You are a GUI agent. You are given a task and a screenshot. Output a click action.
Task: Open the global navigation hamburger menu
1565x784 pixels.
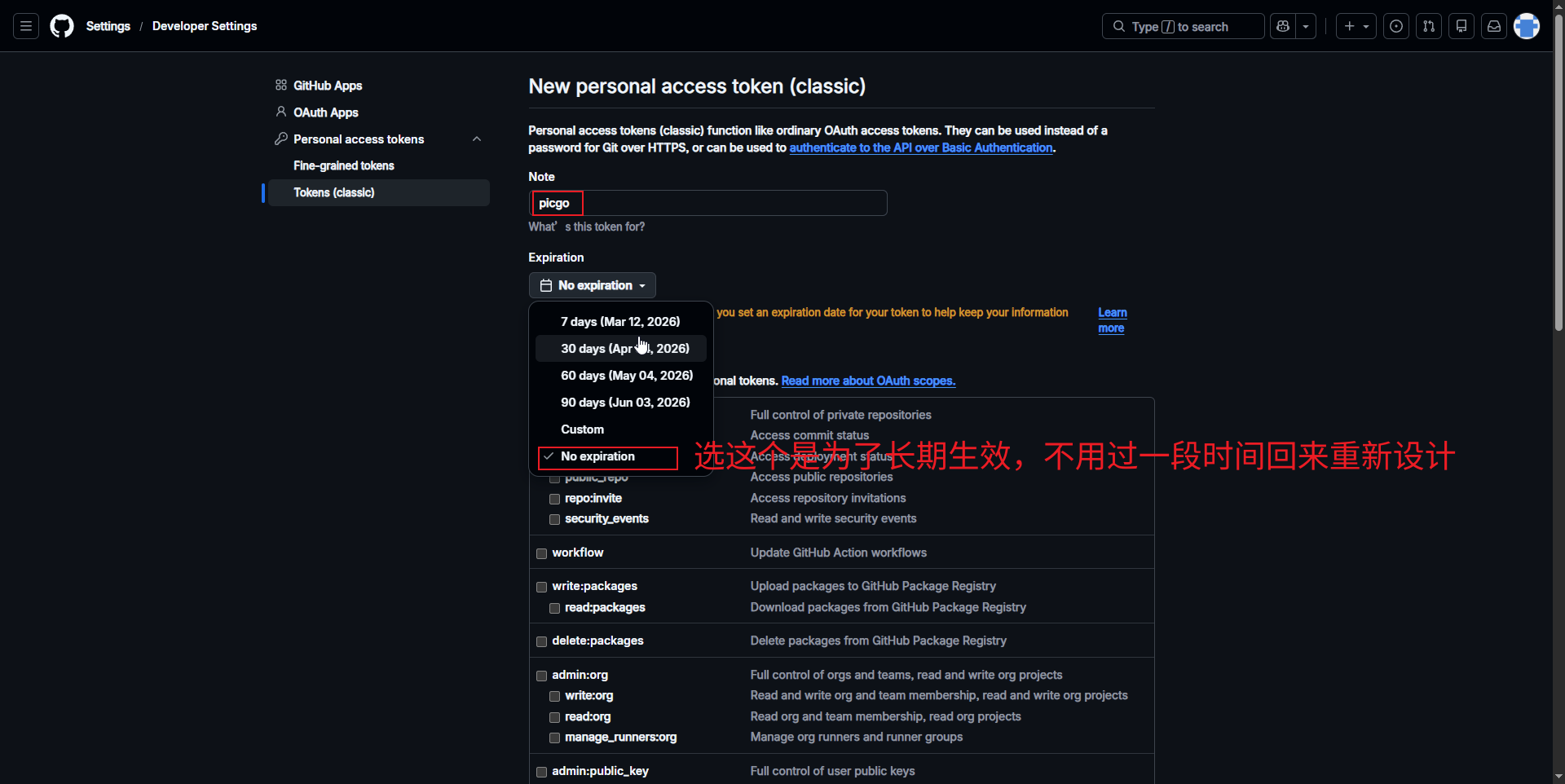point(26,26)
